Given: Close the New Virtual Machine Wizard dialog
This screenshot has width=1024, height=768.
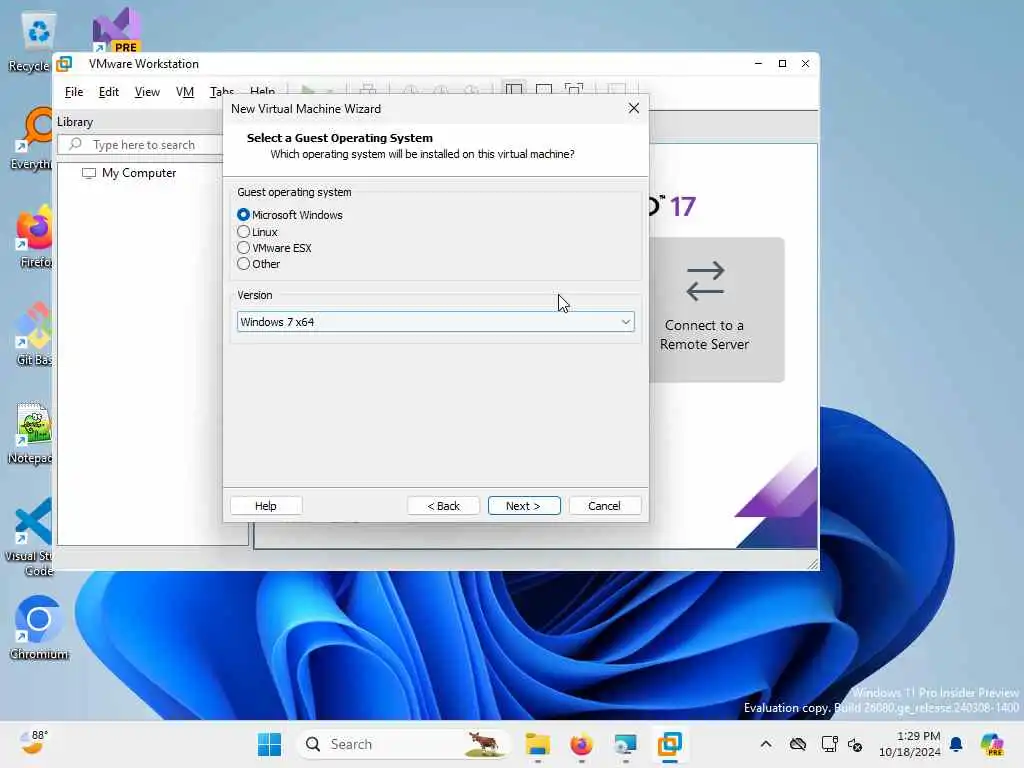Looking at the screenshot, I should tap(633, 108).
